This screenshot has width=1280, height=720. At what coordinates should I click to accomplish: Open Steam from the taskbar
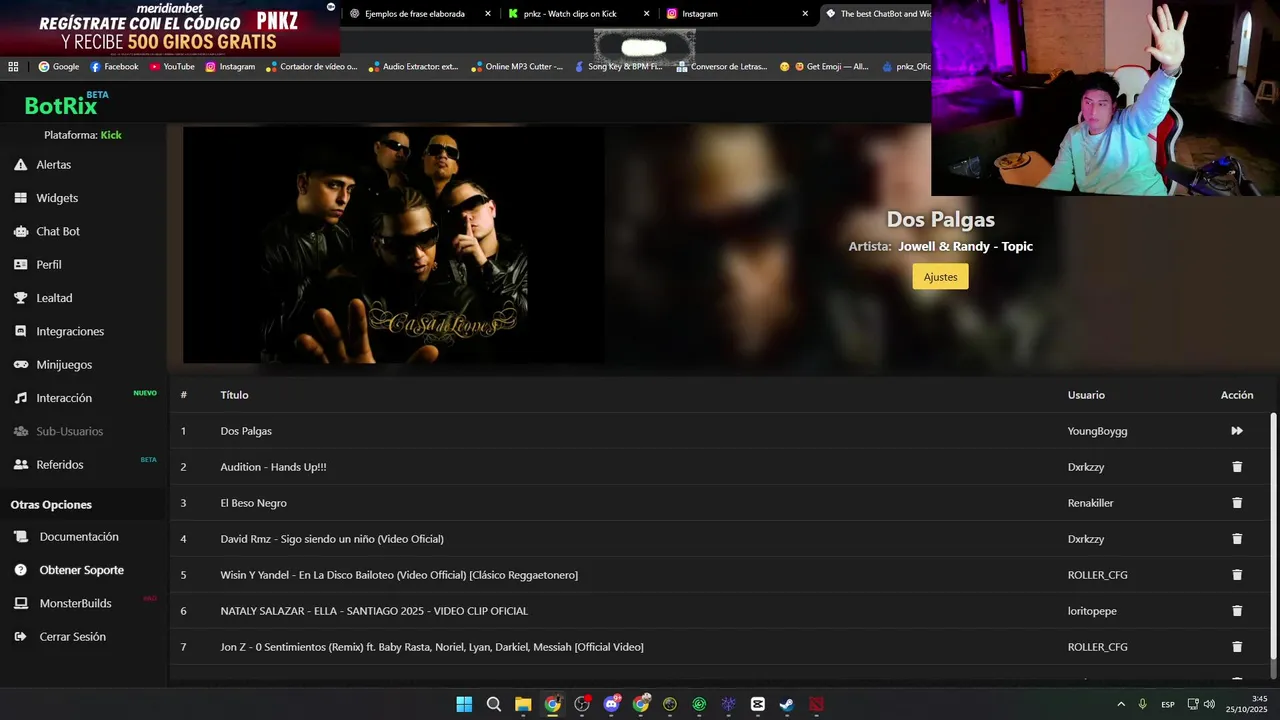[787, 704]
